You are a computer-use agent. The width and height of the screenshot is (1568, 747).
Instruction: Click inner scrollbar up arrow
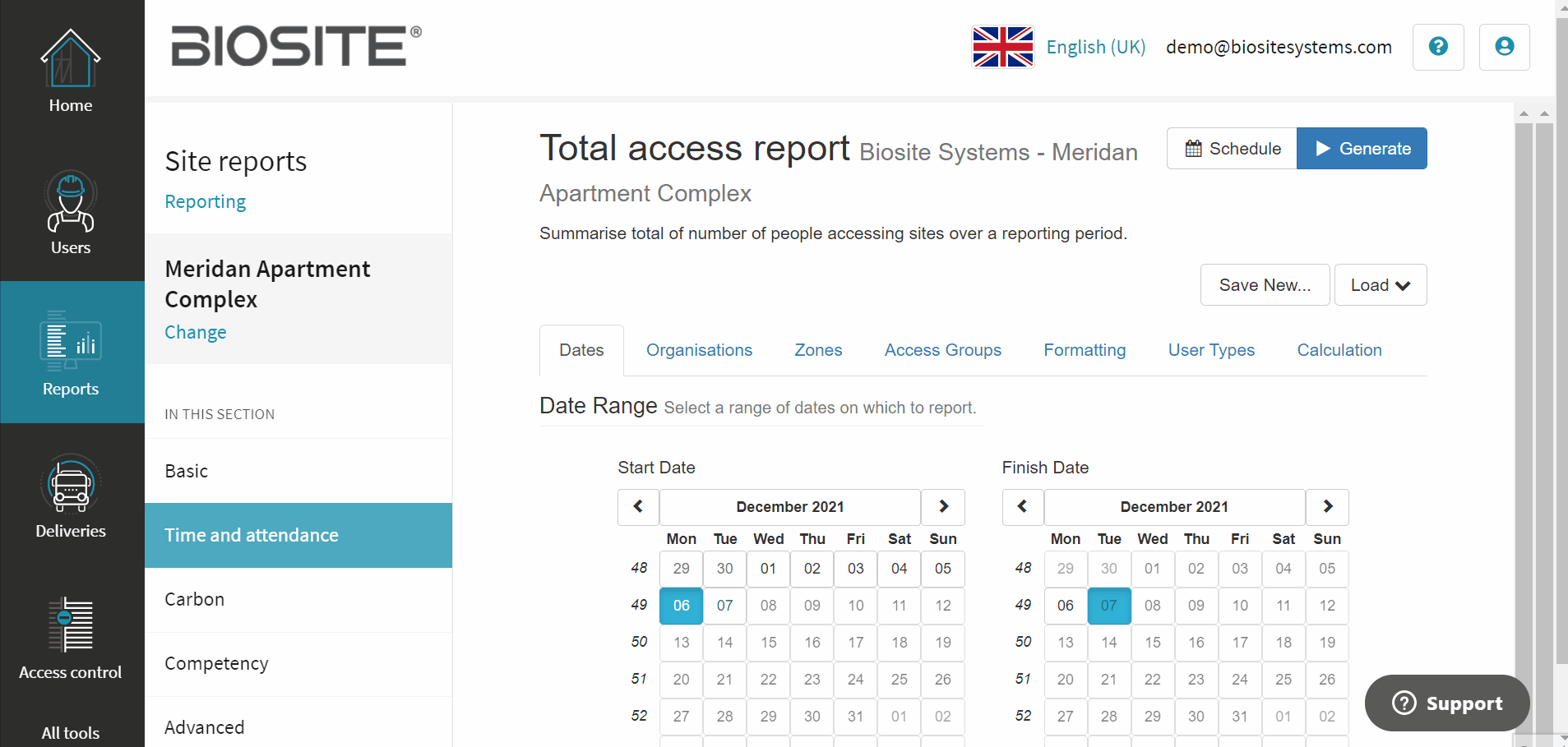1524,113
